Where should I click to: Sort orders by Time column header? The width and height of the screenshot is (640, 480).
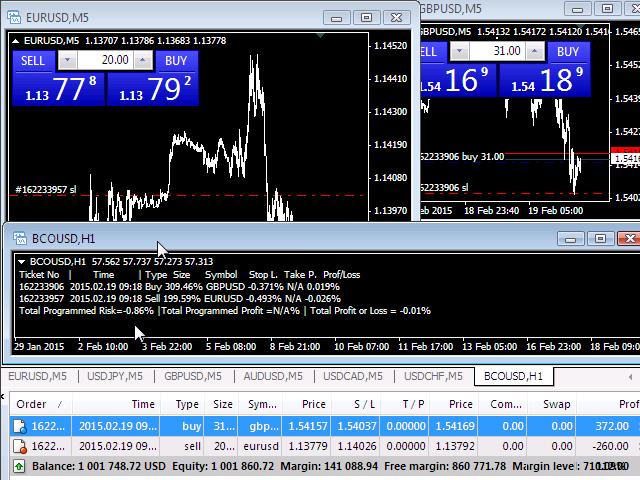(117, 404)
